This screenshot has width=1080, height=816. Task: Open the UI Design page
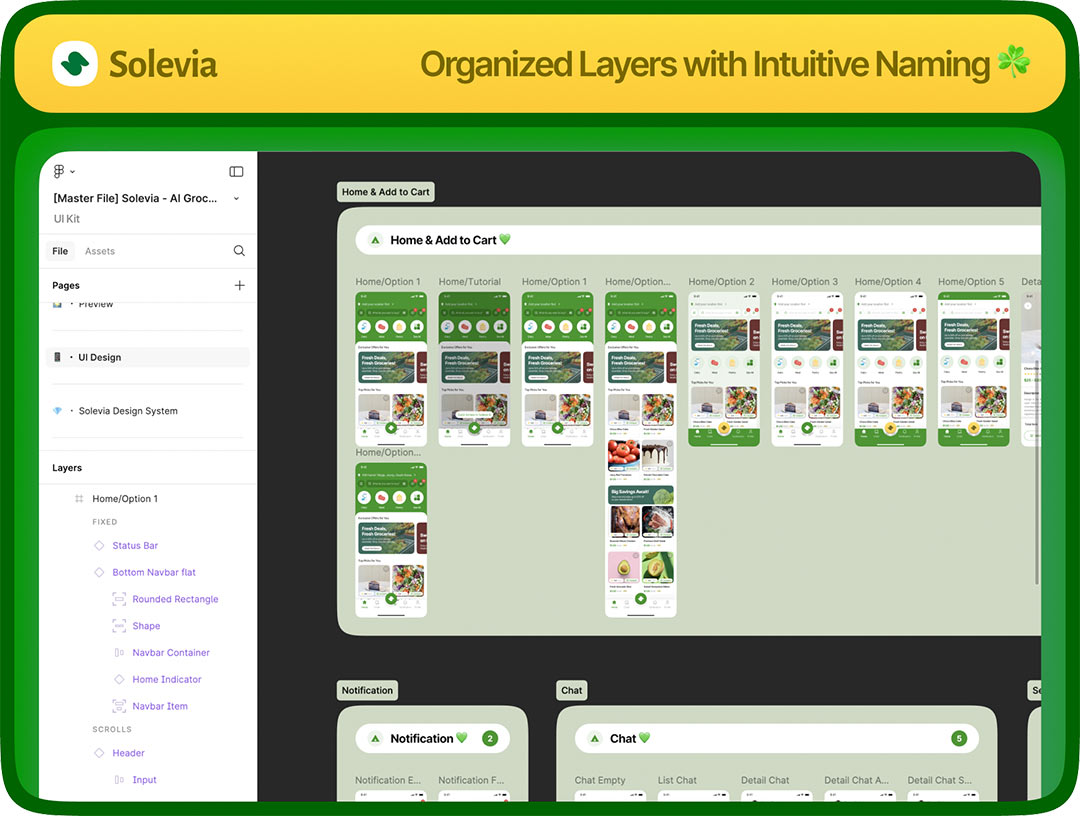(100, 357)
